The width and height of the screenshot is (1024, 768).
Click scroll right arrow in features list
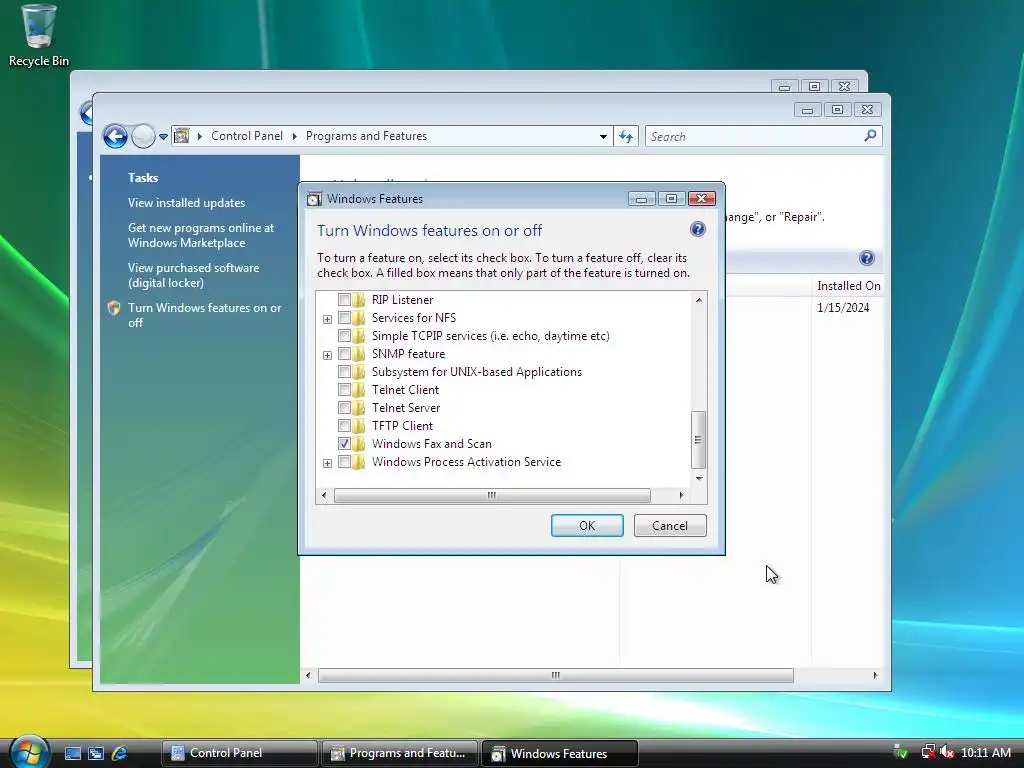681,496
